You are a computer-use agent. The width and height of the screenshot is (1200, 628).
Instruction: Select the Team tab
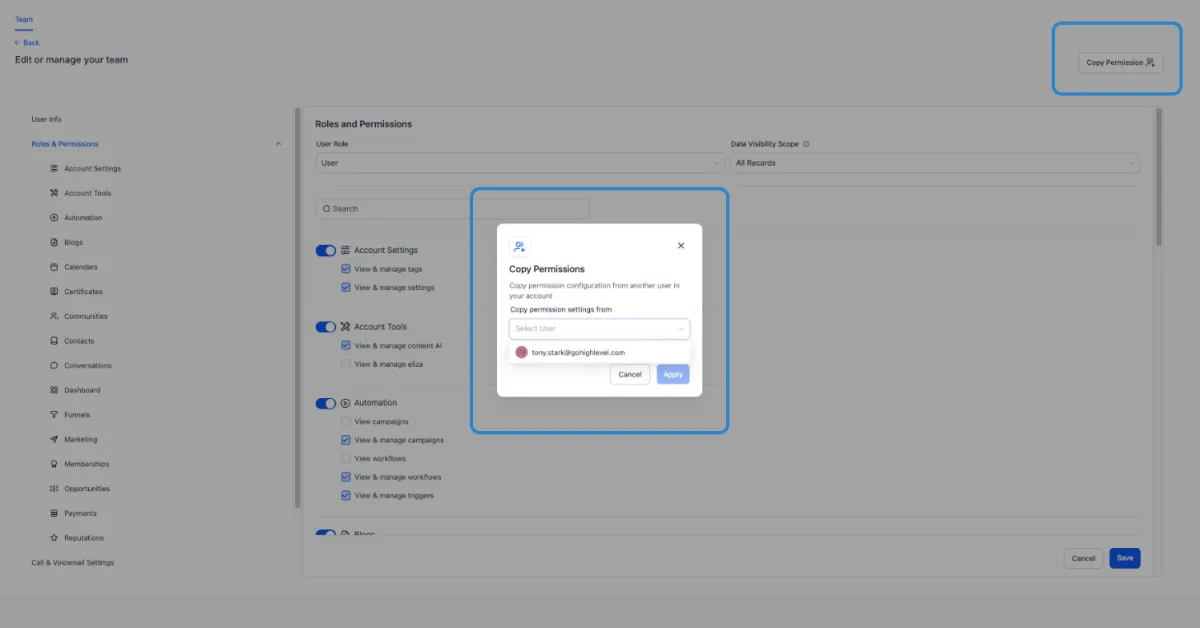tap(24, 20)
